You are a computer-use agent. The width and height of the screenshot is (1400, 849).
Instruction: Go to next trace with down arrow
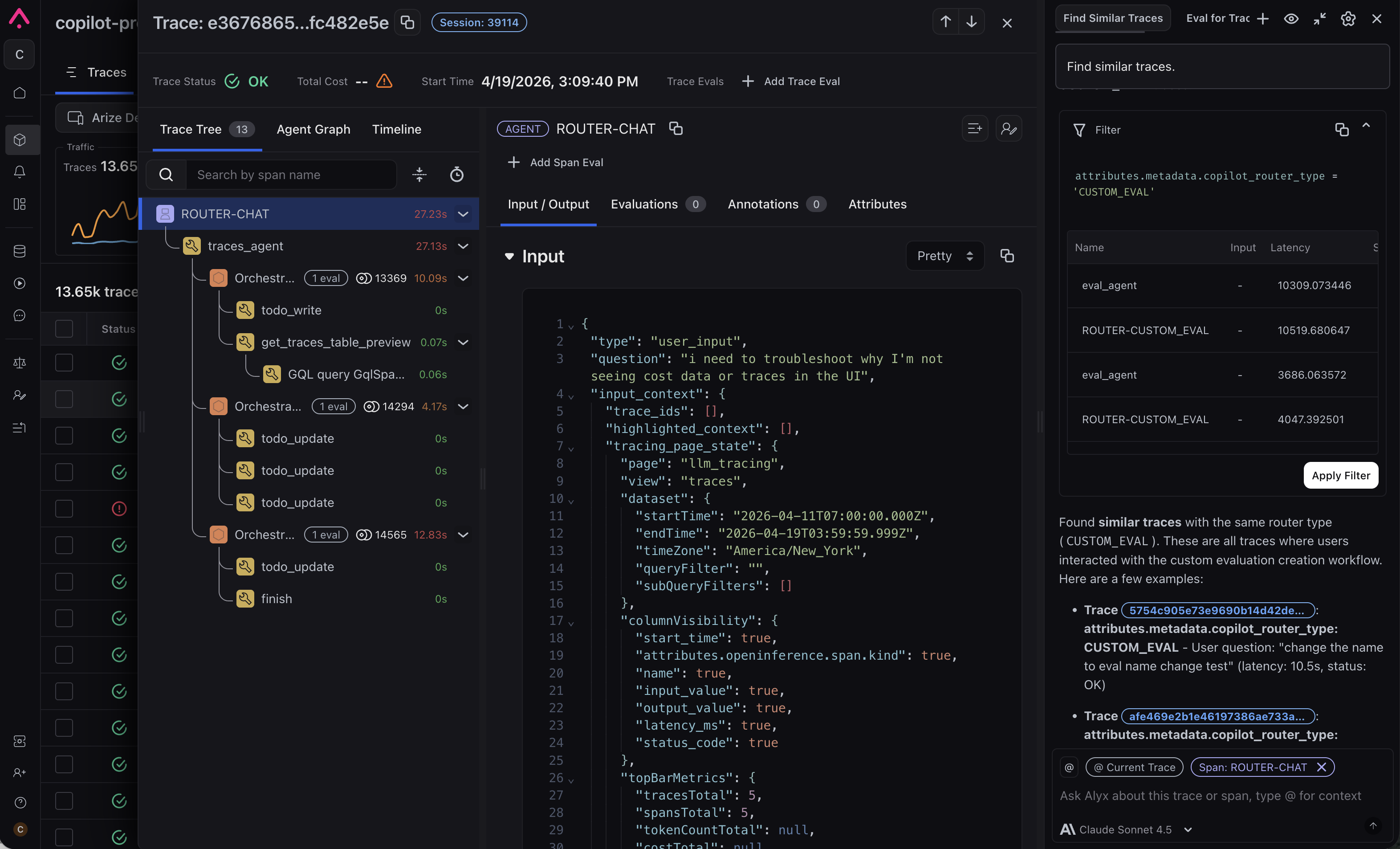(972, 22)
